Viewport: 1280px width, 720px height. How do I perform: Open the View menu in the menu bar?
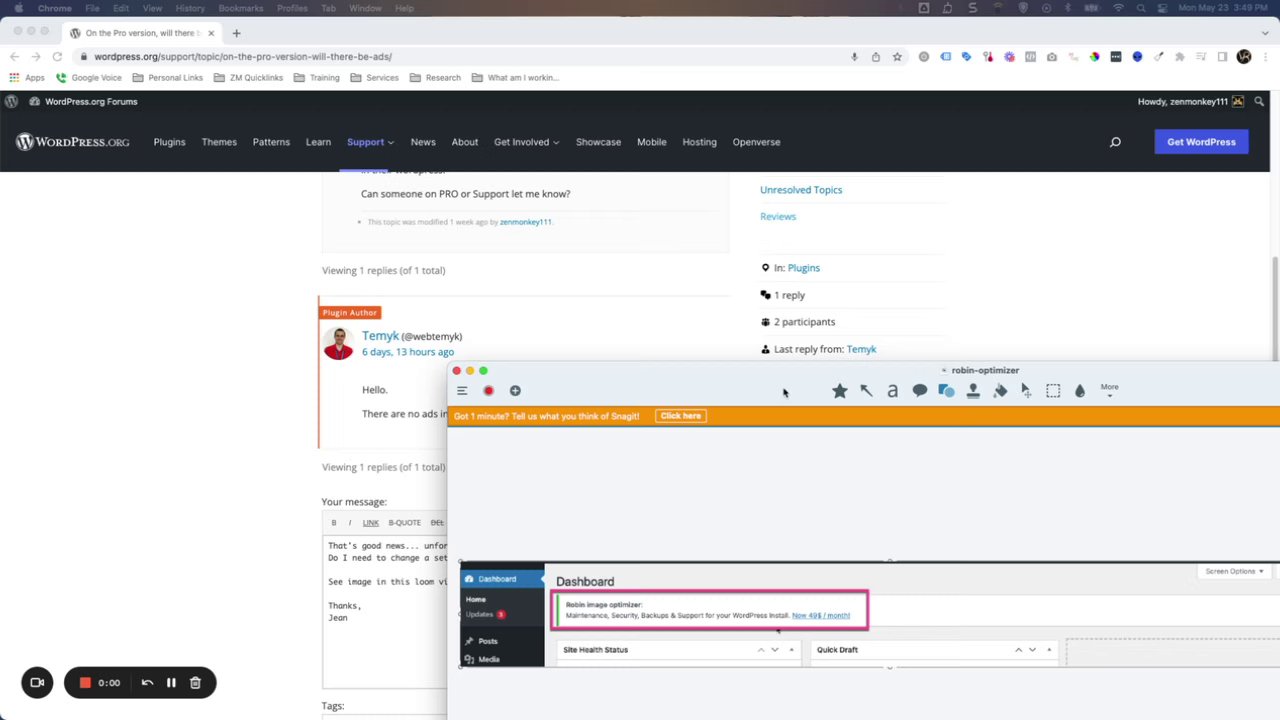tap(152, 8)
